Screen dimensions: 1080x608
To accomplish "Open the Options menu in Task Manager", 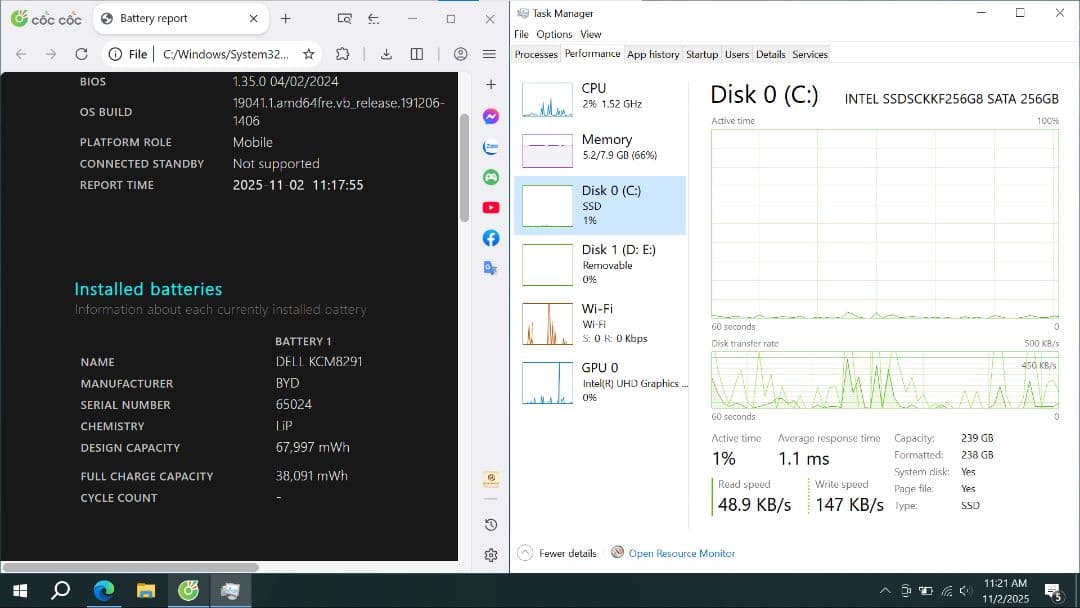I will click(x=553, y=33).
